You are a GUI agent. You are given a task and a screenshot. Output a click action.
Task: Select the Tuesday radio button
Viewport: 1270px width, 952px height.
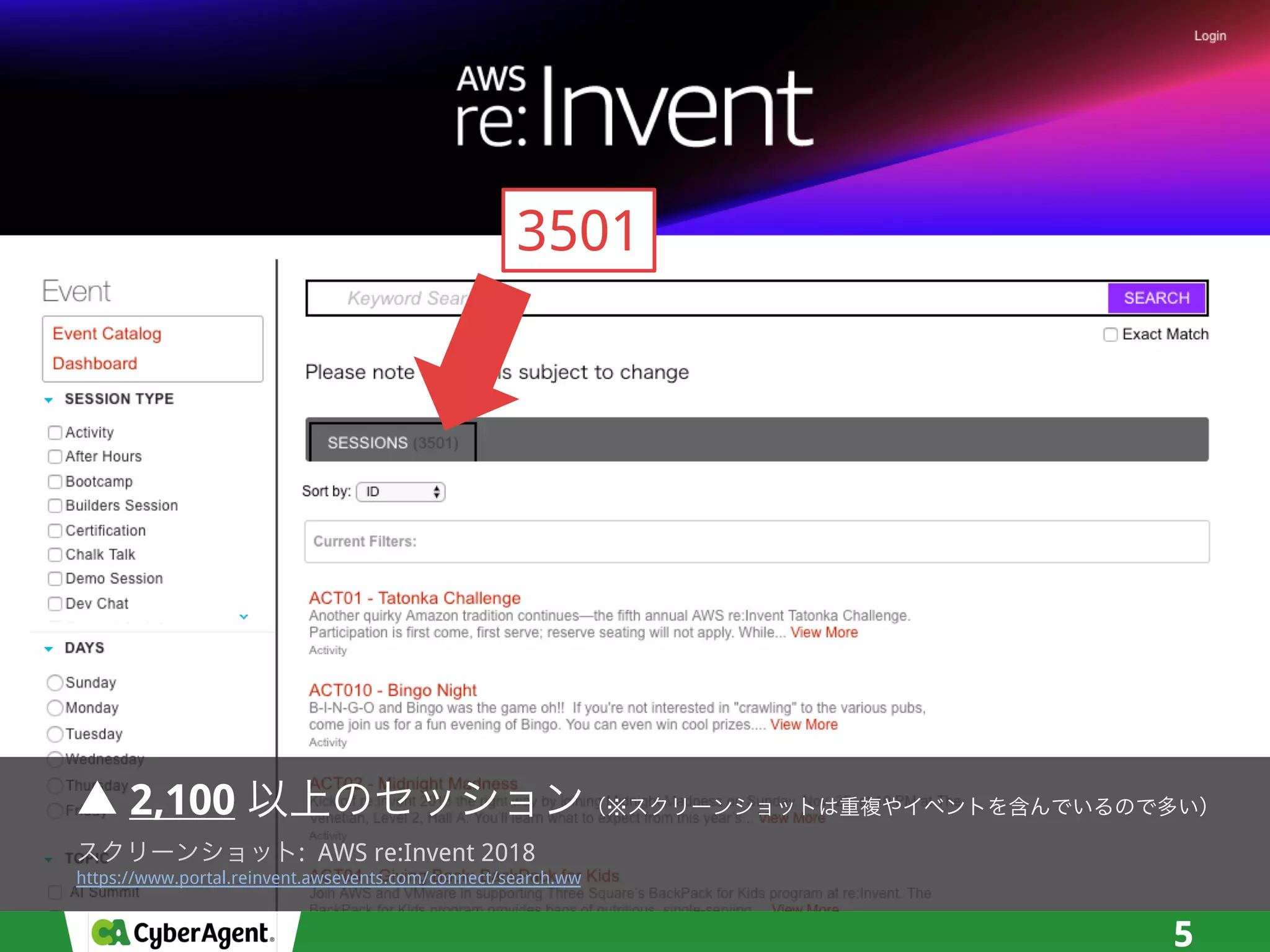pyautogui.click(x=55, y=734)
